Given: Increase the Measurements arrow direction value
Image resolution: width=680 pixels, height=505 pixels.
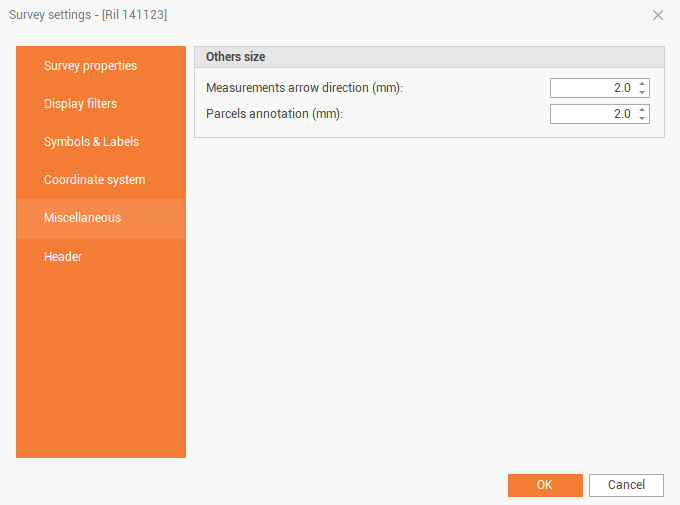Looking at the screenshot, I should pos(642,84).
